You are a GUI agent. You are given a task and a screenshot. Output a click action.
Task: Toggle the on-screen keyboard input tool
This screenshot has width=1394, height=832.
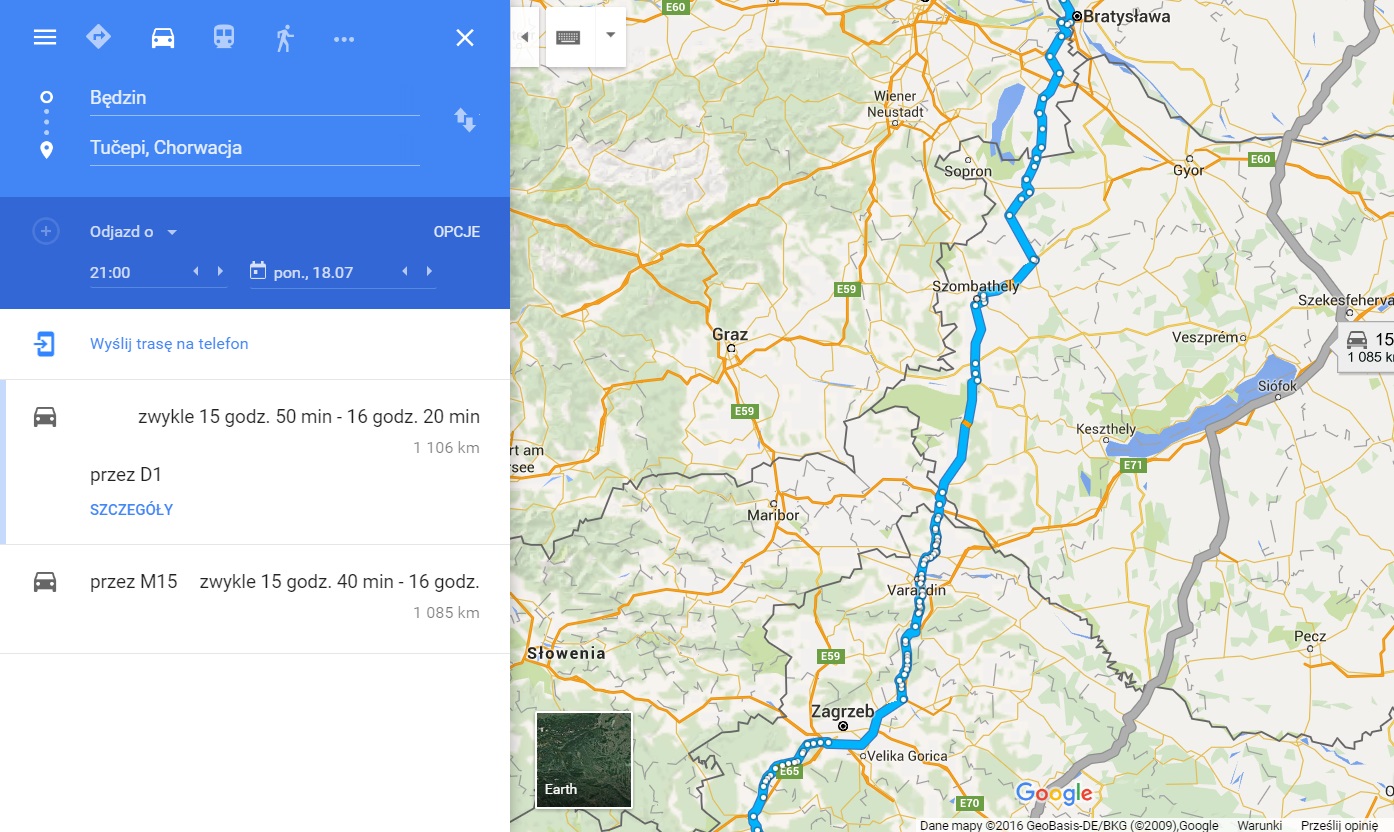pyautogui.click(x=569, y=37)
